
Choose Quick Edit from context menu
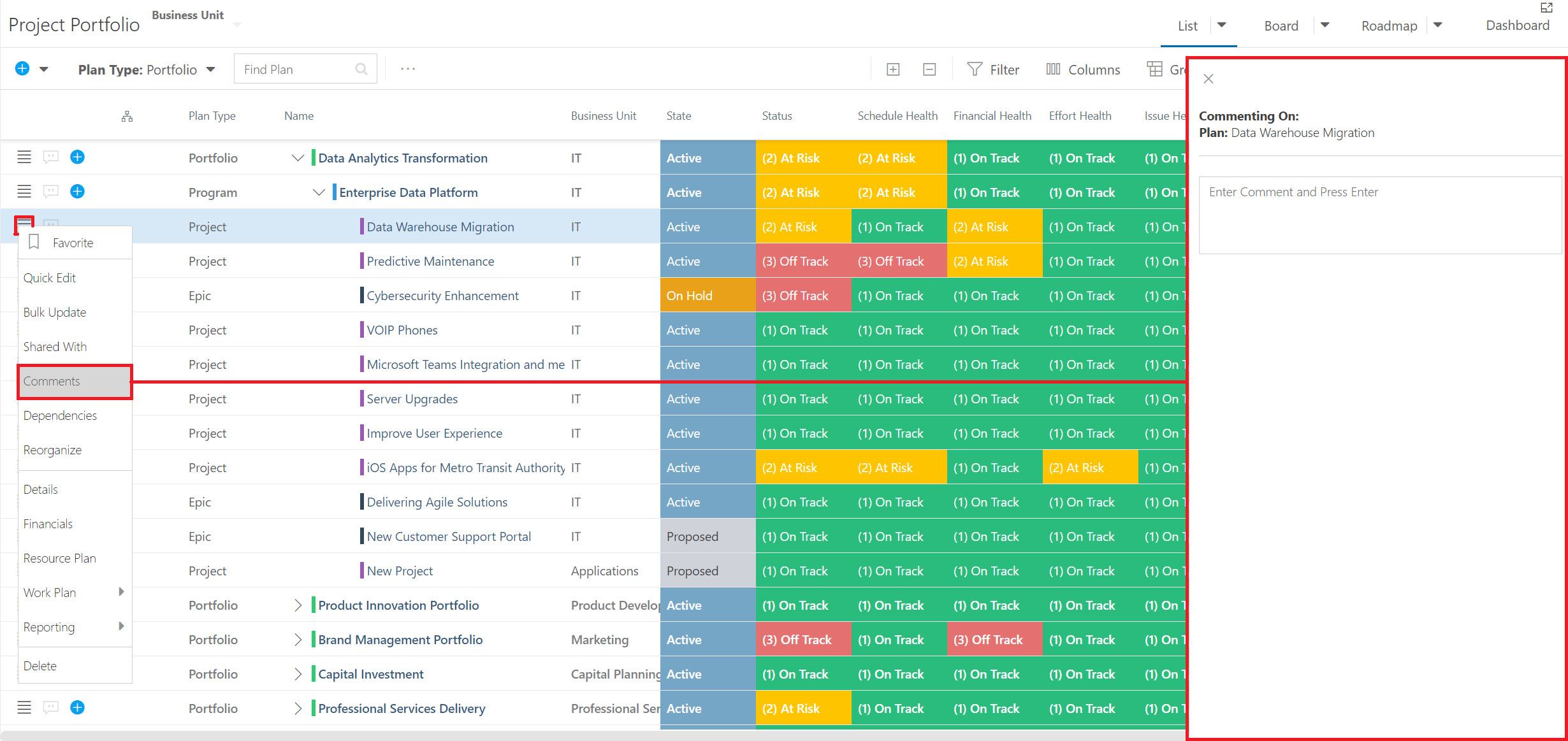click(75, 278)
